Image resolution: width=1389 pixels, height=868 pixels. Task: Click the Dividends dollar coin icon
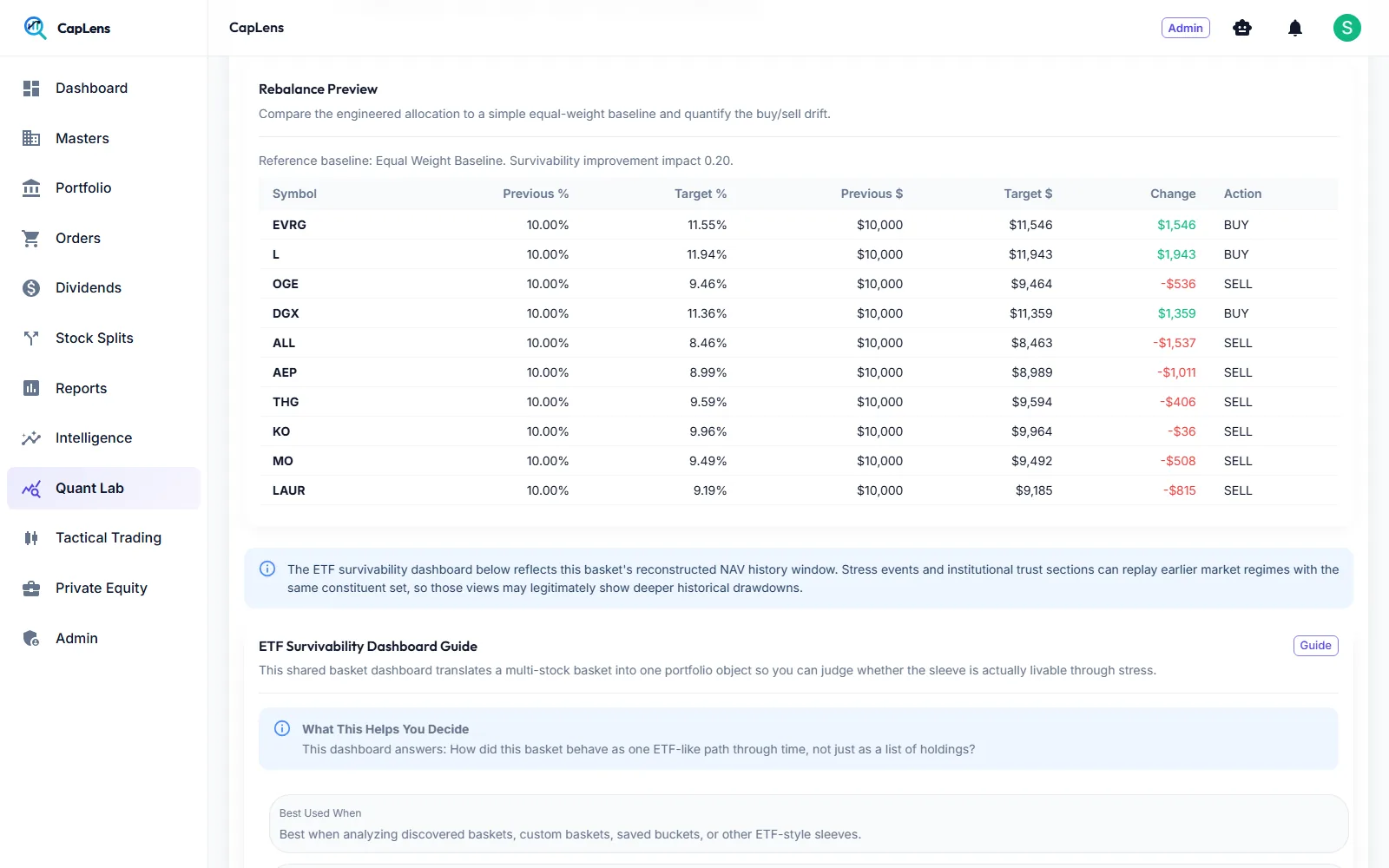tap(31, 288)
